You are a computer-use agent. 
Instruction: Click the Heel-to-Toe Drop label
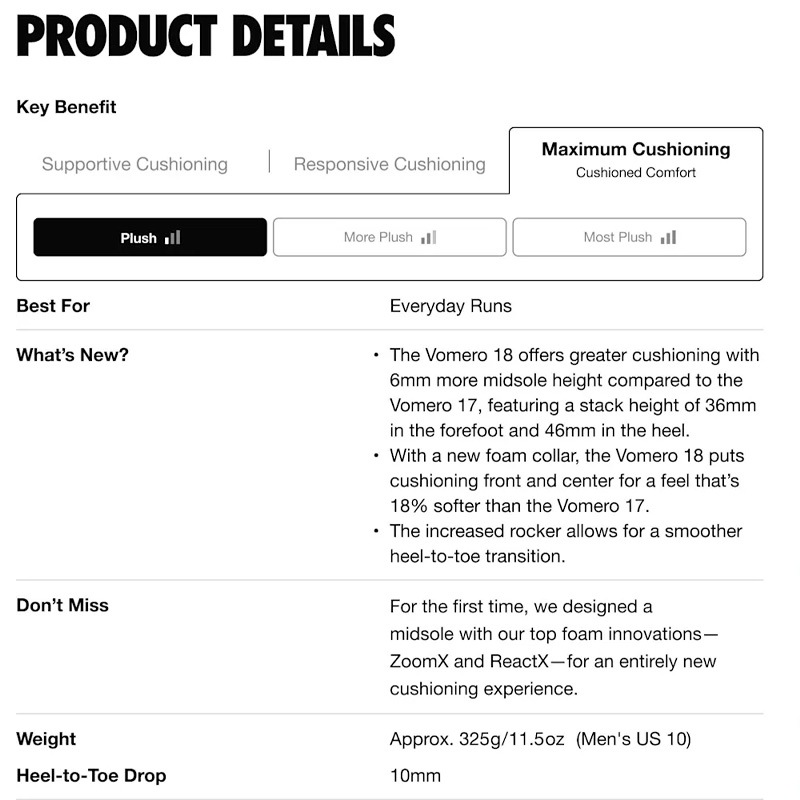click(x=91, y=776)
